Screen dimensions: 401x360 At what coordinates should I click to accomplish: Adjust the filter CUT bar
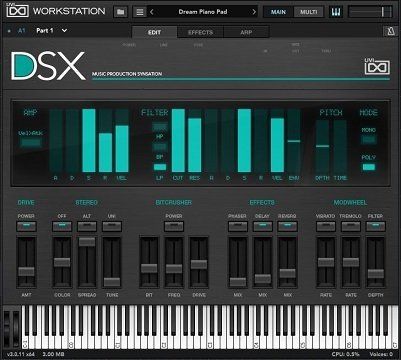point(178,140)
